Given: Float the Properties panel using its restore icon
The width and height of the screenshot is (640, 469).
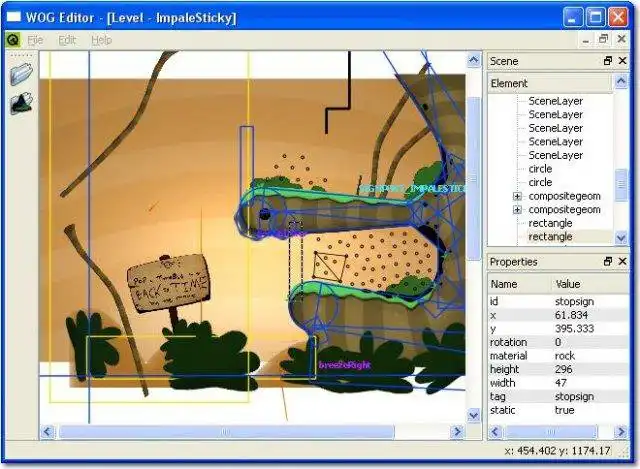Looking at the screenshot, I should (608, 261).
